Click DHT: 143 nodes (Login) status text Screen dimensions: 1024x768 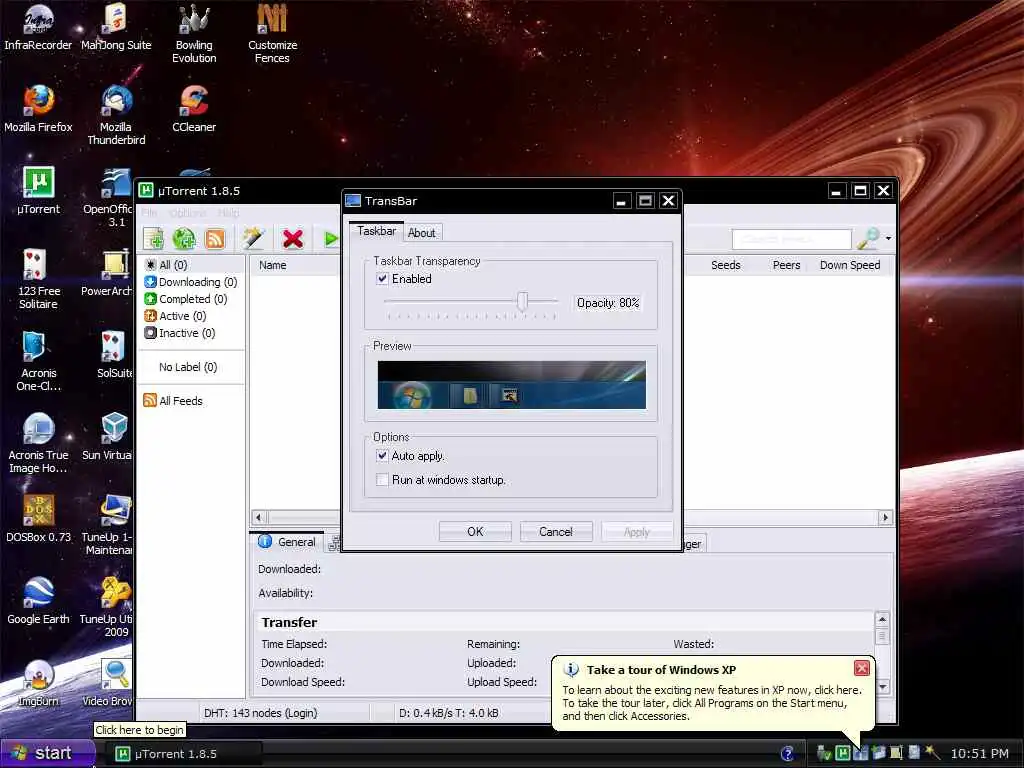[x=261, y=713]
